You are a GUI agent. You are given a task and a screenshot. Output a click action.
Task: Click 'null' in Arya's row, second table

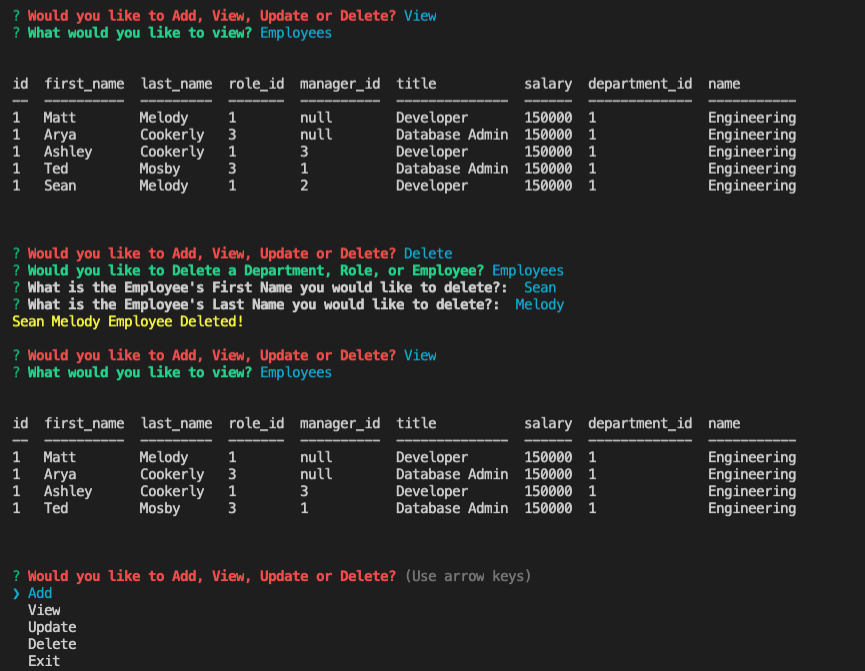click(316, 474)
